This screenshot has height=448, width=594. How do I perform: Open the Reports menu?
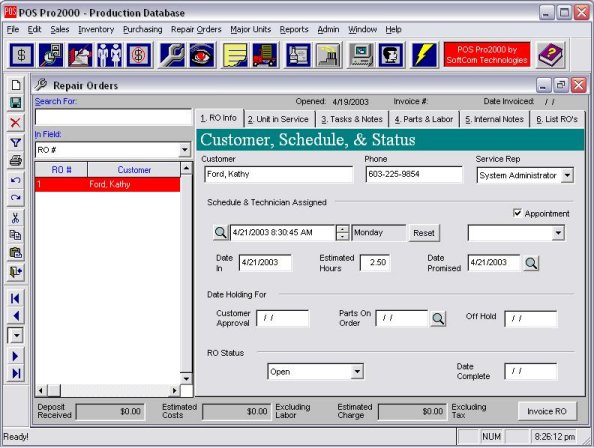pyautogui.click(x=294, y=30)
